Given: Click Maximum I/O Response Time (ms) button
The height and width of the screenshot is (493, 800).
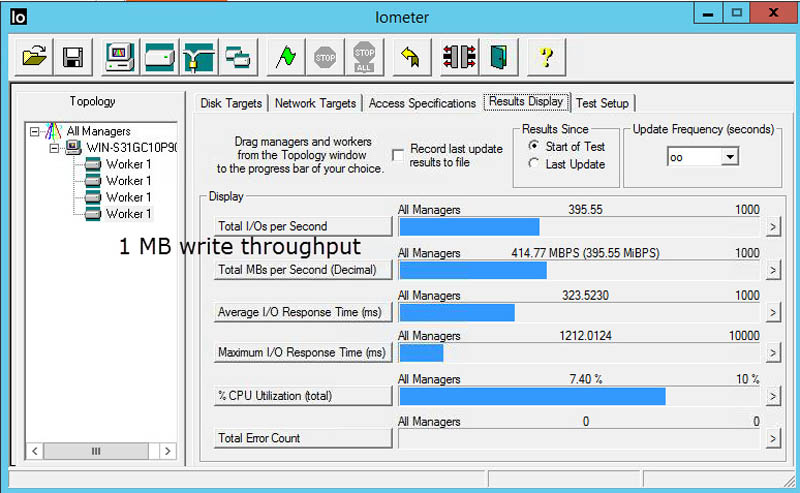Looking at the screenshot, I should pyautogui.click(x=303, y=352).
